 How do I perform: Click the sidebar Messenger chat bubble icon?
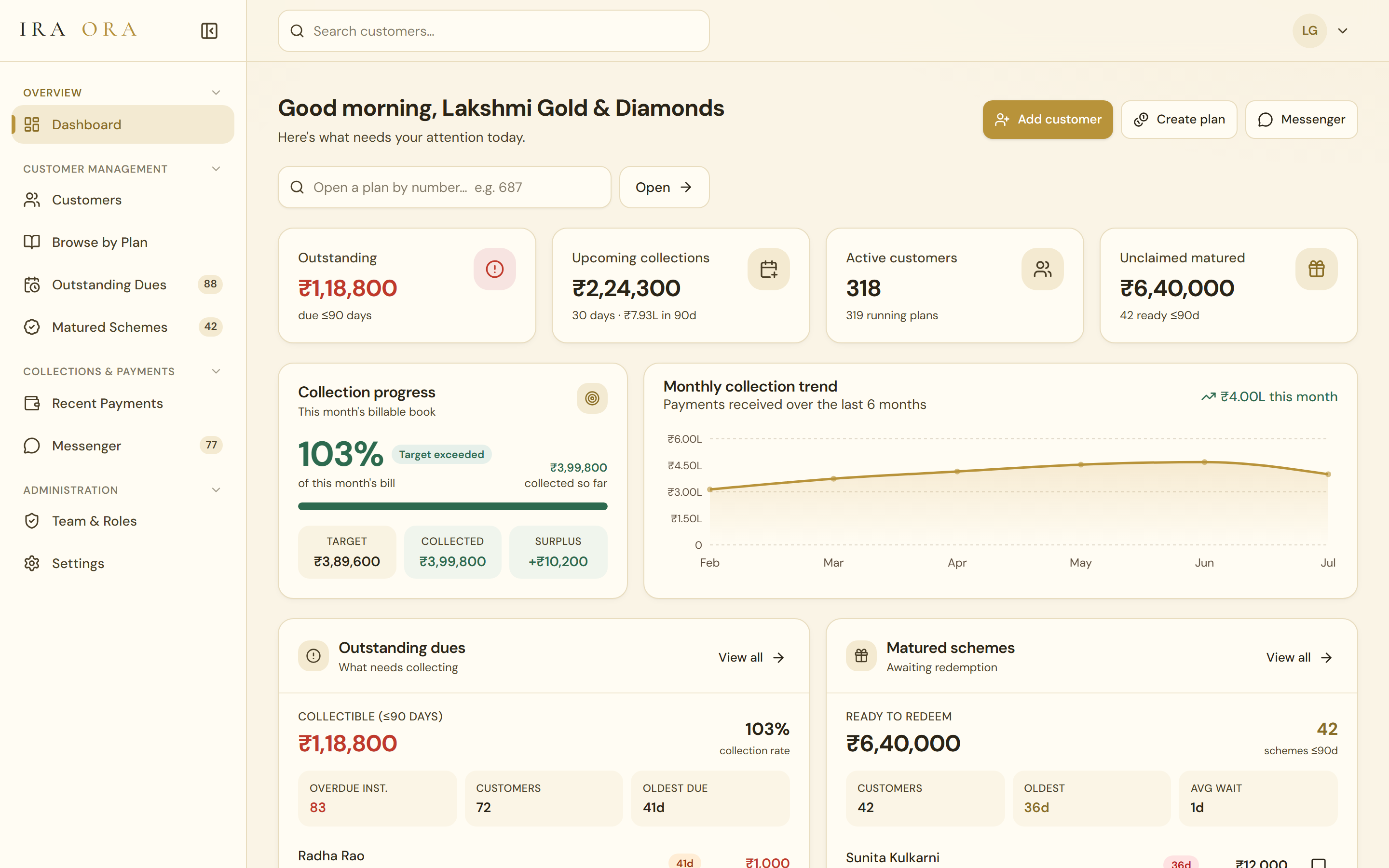point(31,446)
